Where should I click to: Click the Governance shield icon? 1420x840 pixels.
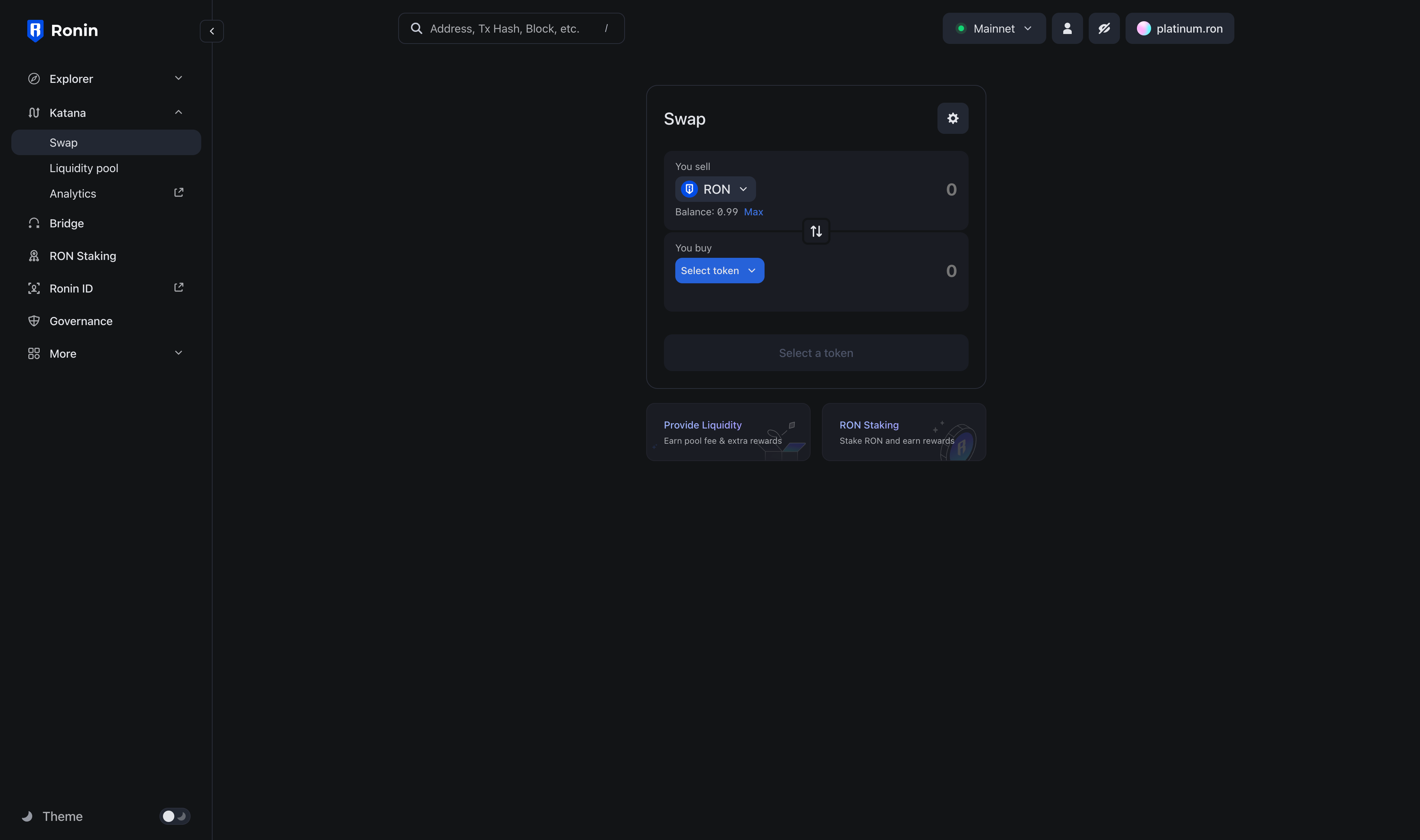click(34, 321)
